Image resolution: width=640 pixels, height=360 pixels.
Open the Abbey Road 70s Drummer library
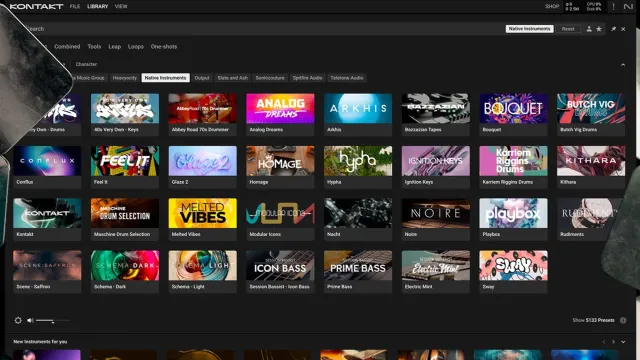(202, 114)
